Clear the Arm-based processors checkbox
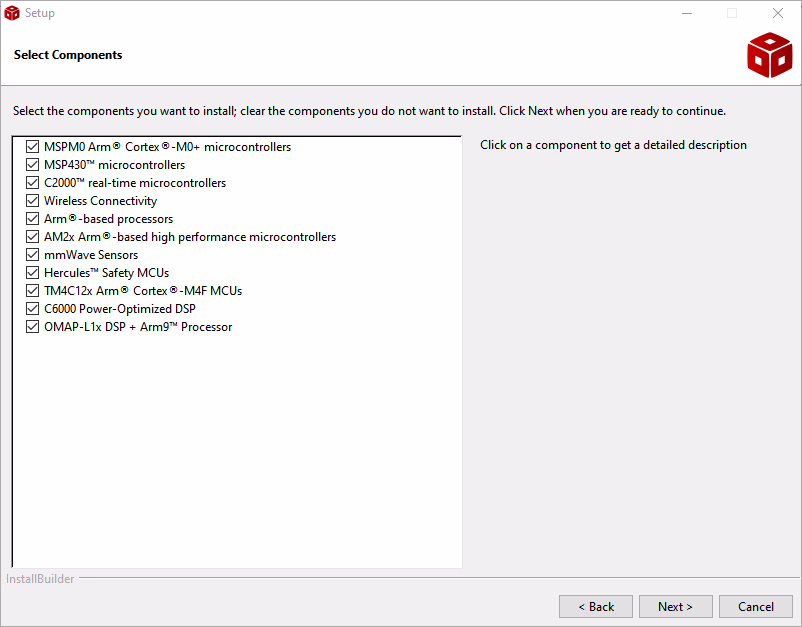This screenshot has height=627, width=802. [x=33, y=219]
